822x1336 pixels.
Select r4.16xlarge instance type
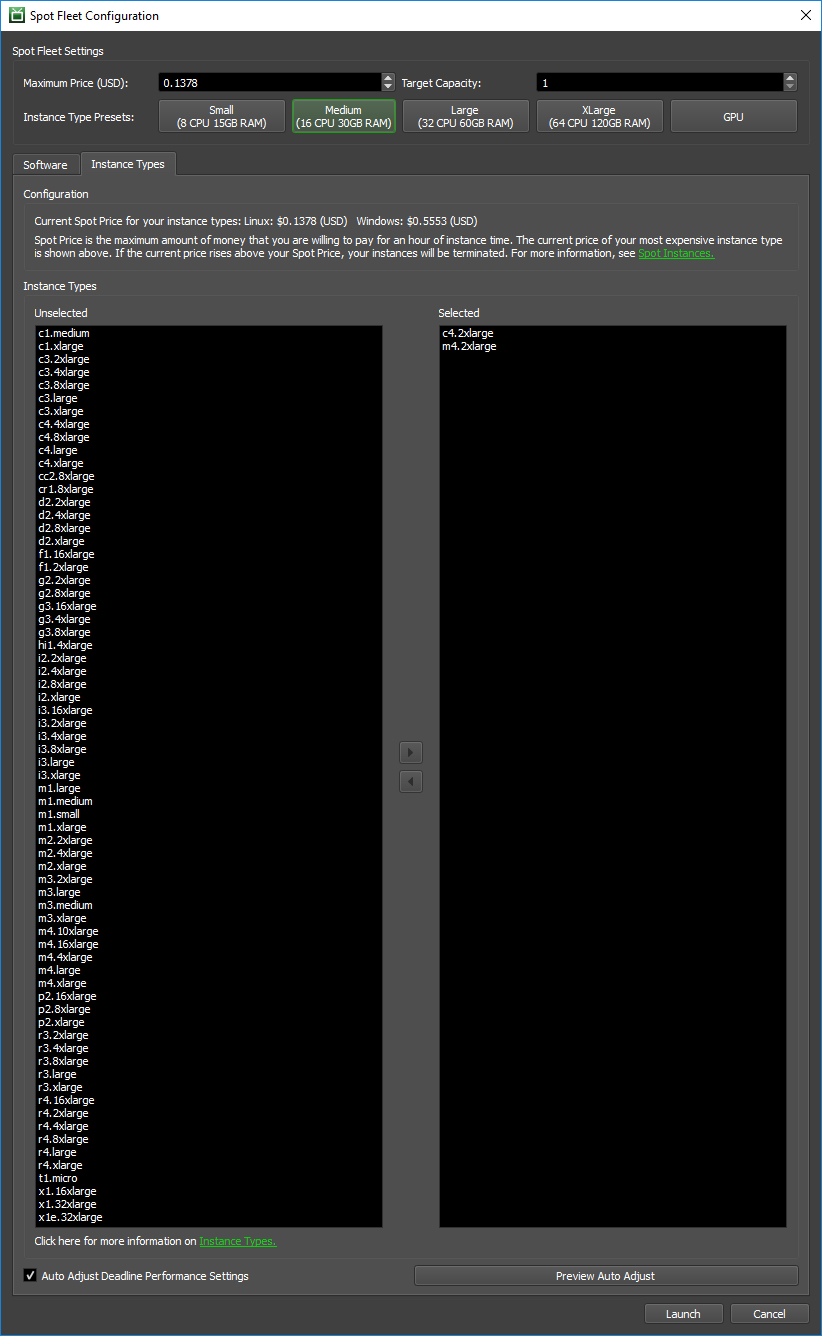[209, 1100]
